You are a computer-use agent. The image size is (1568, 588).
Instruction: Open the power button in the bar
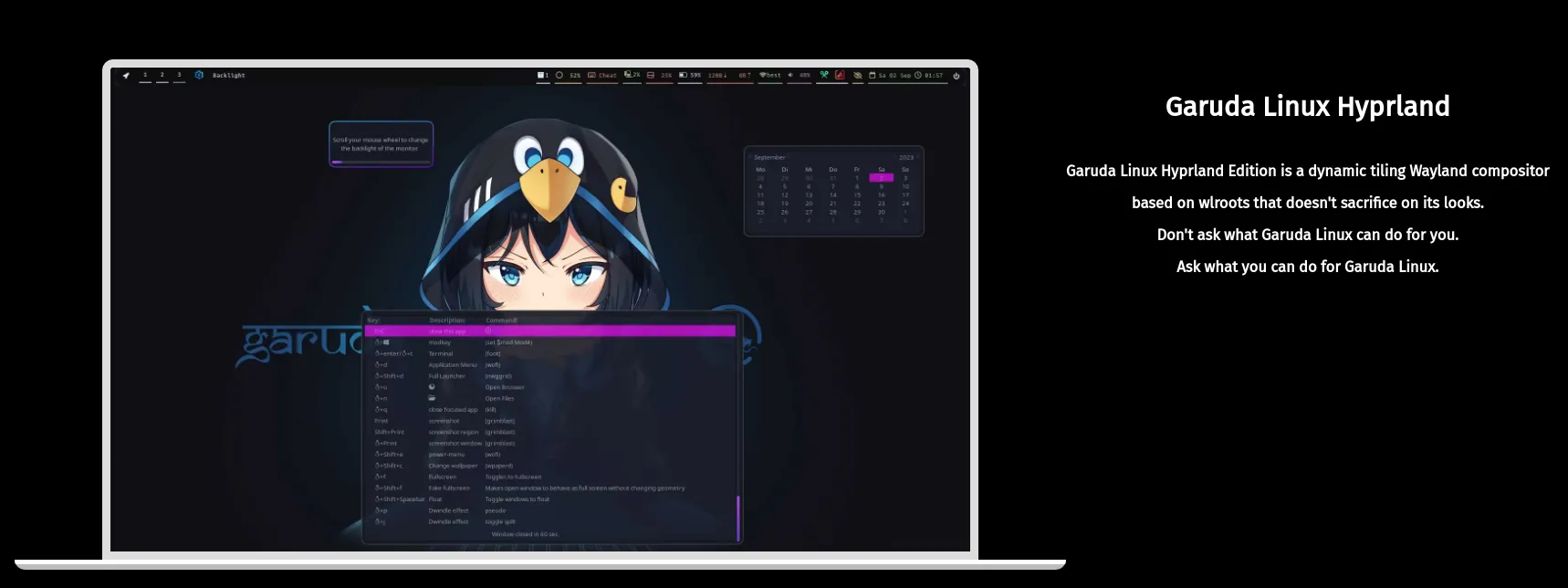(x=956, y=76)
